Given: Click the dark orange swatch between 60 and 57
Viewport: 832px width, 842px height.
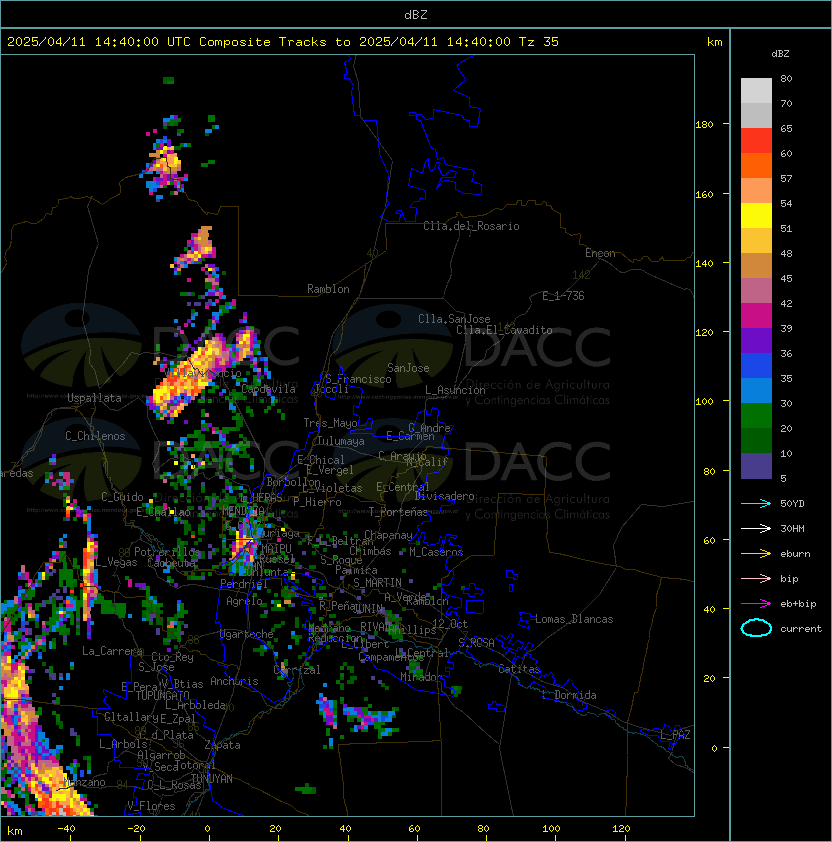Looking at the screenshot, I should click(x=756, y=166).
